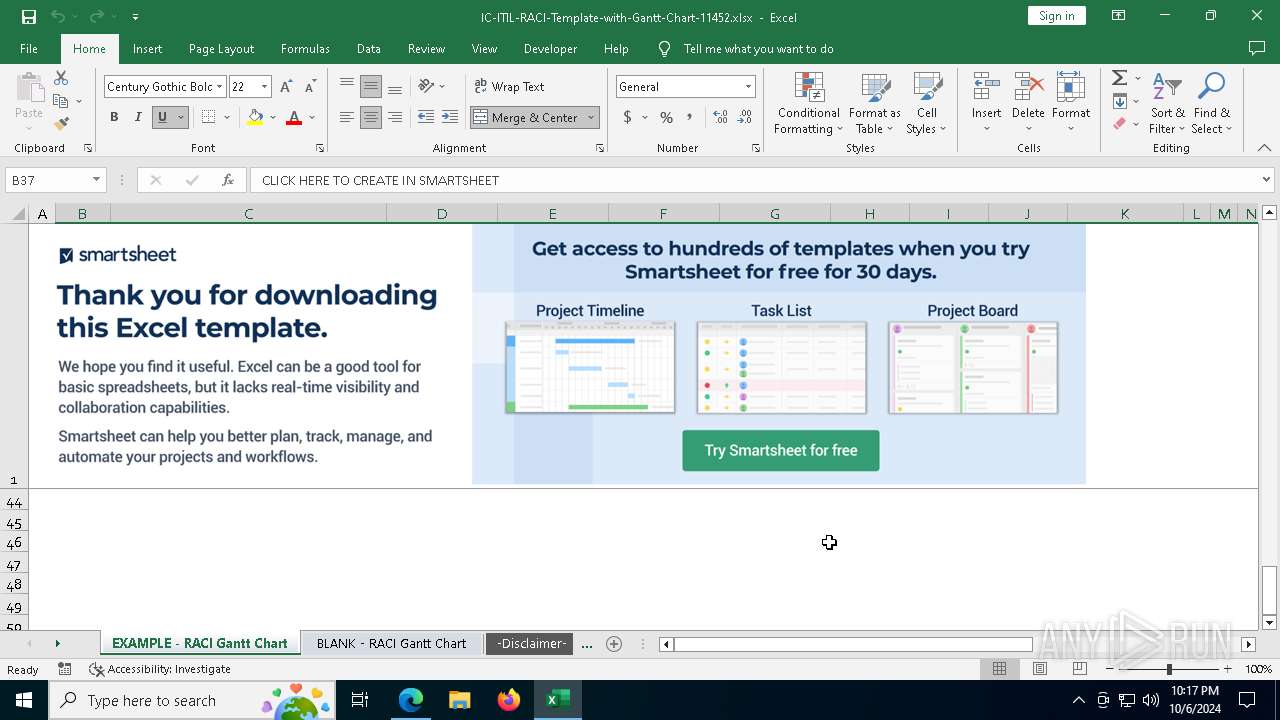This screenshot has width=1280, height=720.
Task: Click Insert Function fx icon
Action: (228, 180)
